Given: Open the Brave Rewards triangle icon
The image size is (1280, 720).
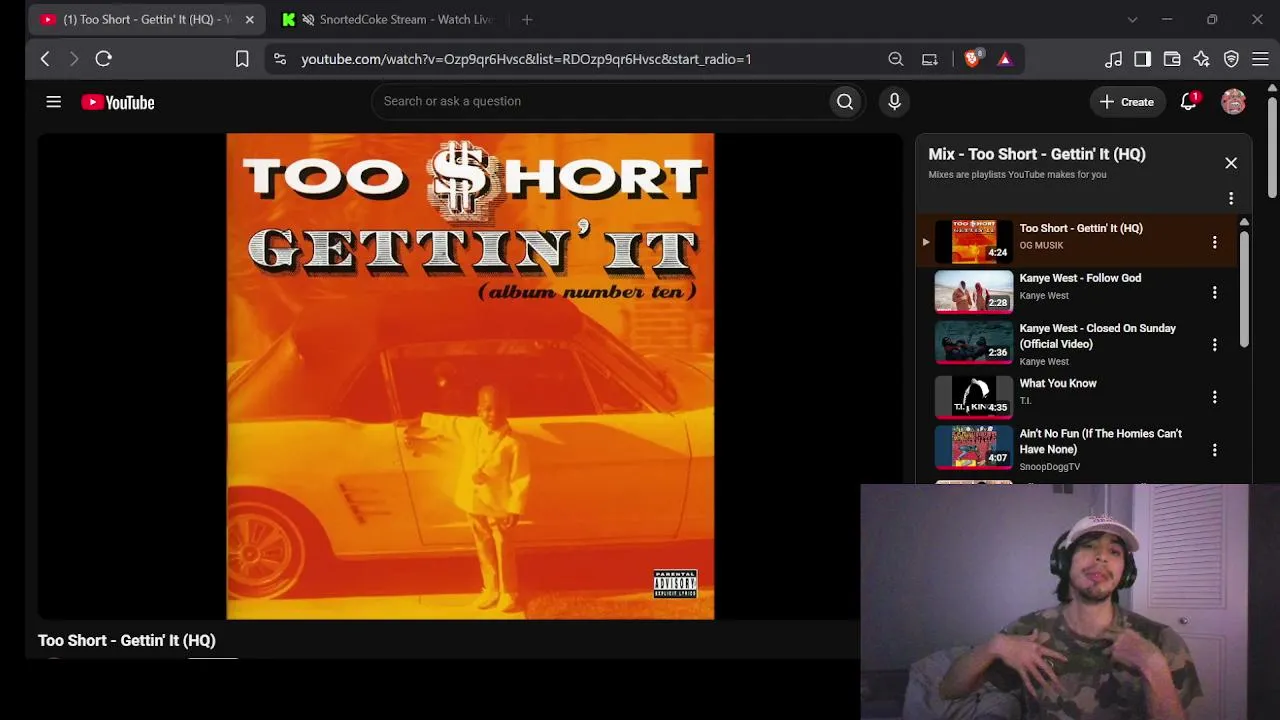Looking at the screenshot, I should coord(1005,59).
